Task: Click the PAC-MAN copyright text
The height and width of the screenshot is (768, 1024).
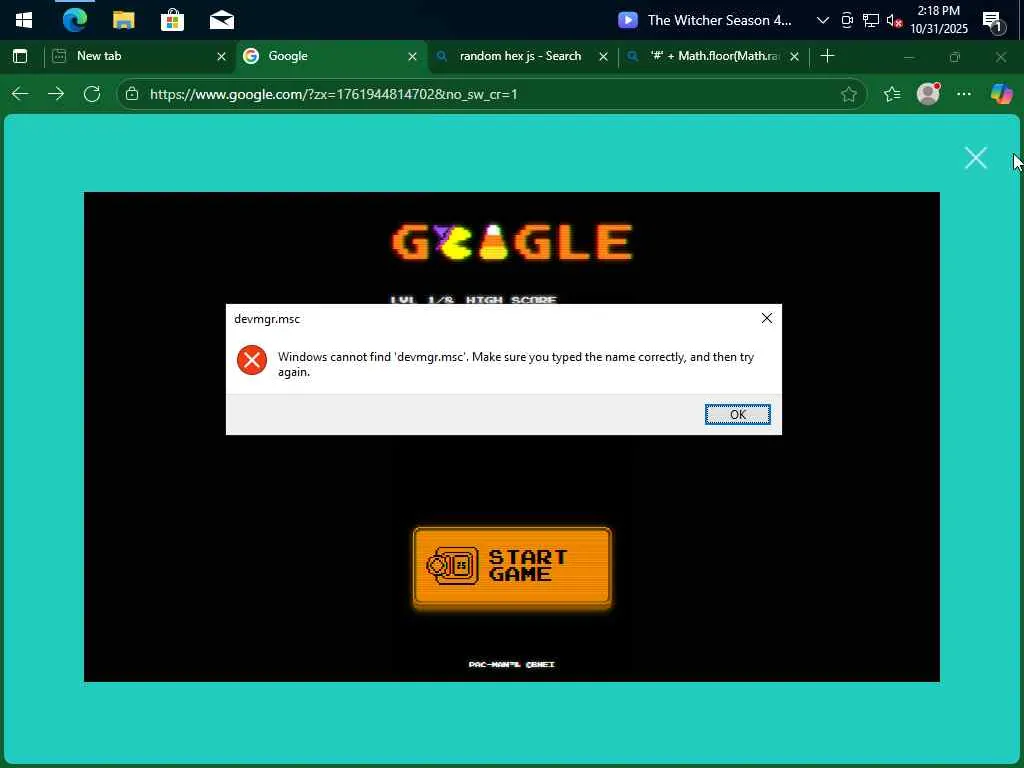Action: [x=511, y=664]
